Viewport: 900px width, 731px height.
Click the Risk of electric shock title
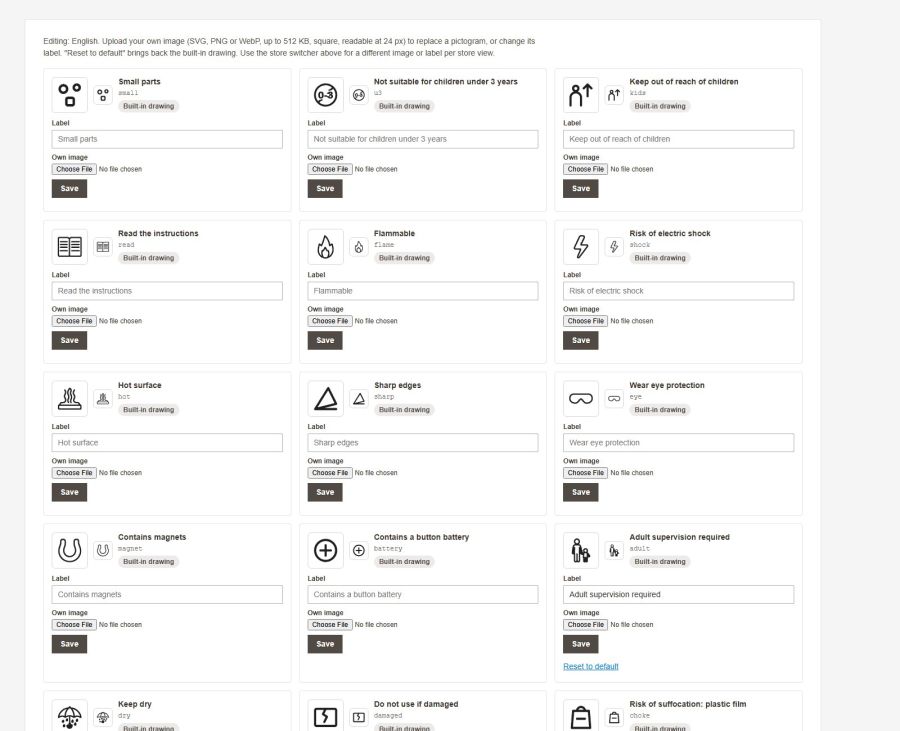click(670, 234)
